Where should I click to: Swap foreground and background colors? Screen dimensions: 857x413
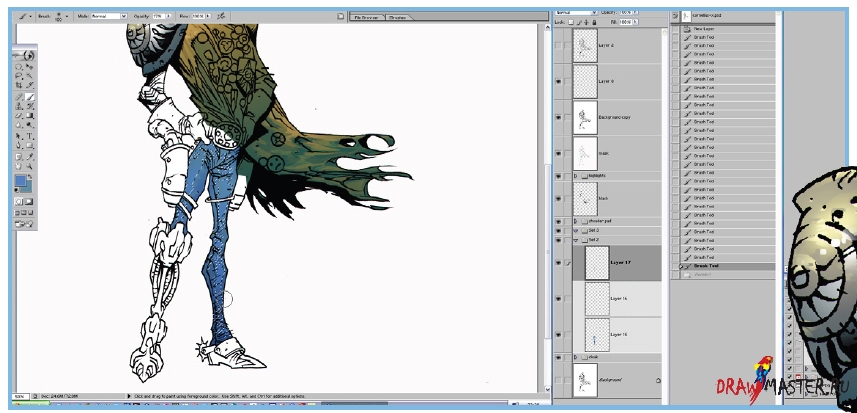point(30,178)
